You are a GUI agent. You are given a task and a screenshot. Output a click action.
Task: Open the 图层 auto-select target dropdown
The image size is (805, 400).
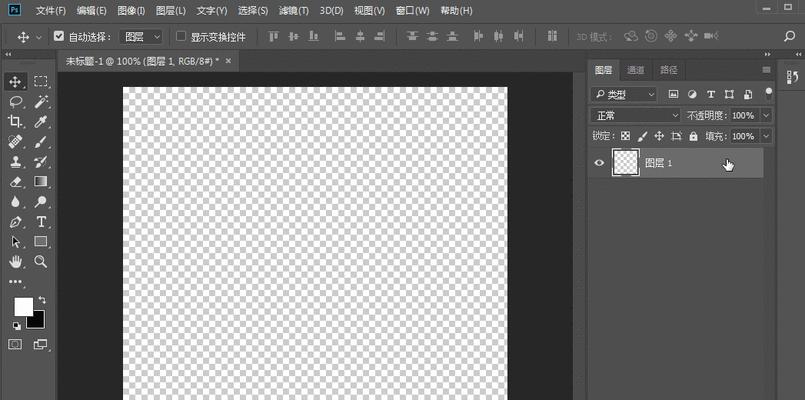coord(141,36)
